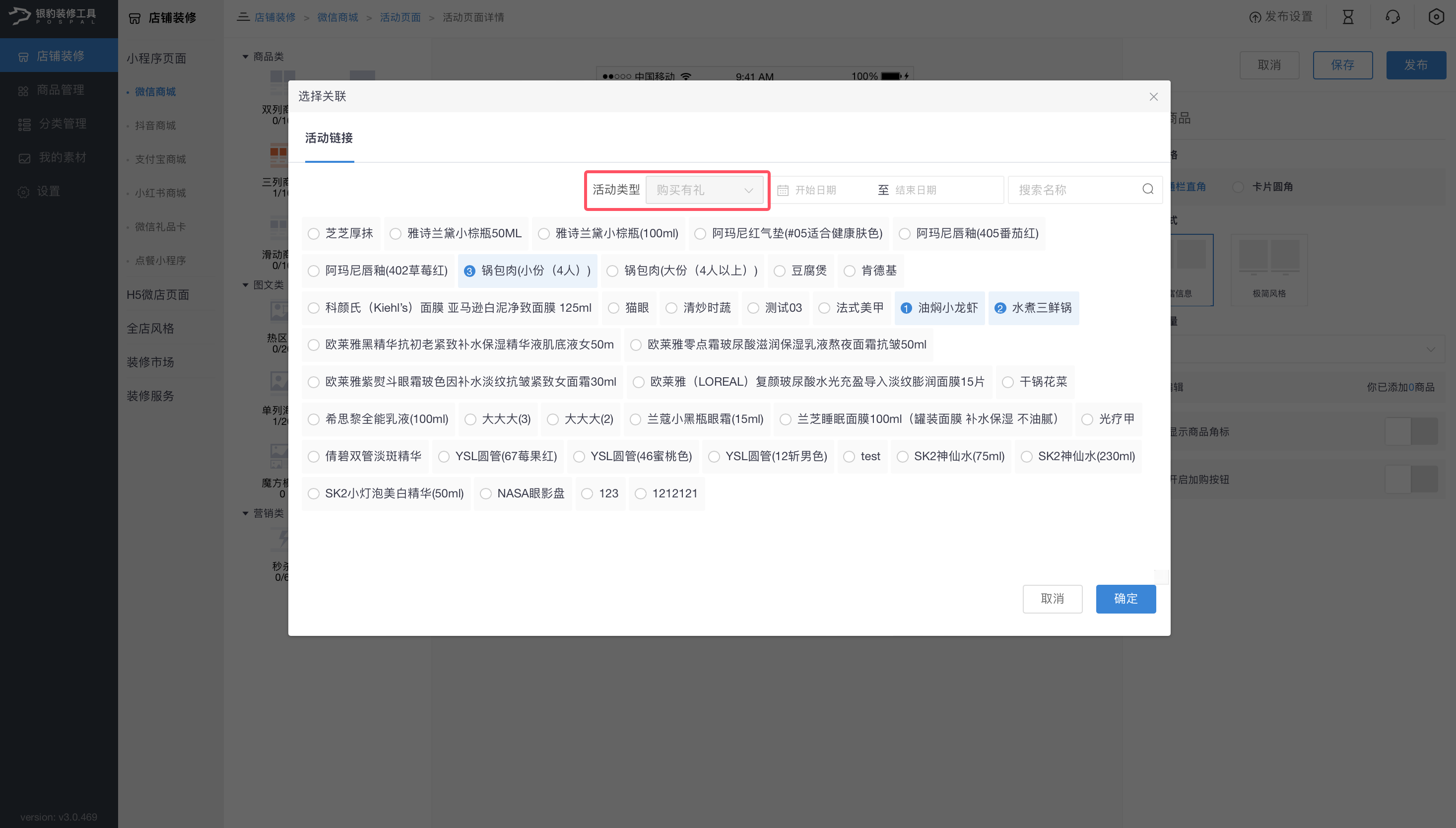This screenshot has height=828, width=1456.
Task: Open 微信礼品卡 in the page list
Action: coord(160,227)
